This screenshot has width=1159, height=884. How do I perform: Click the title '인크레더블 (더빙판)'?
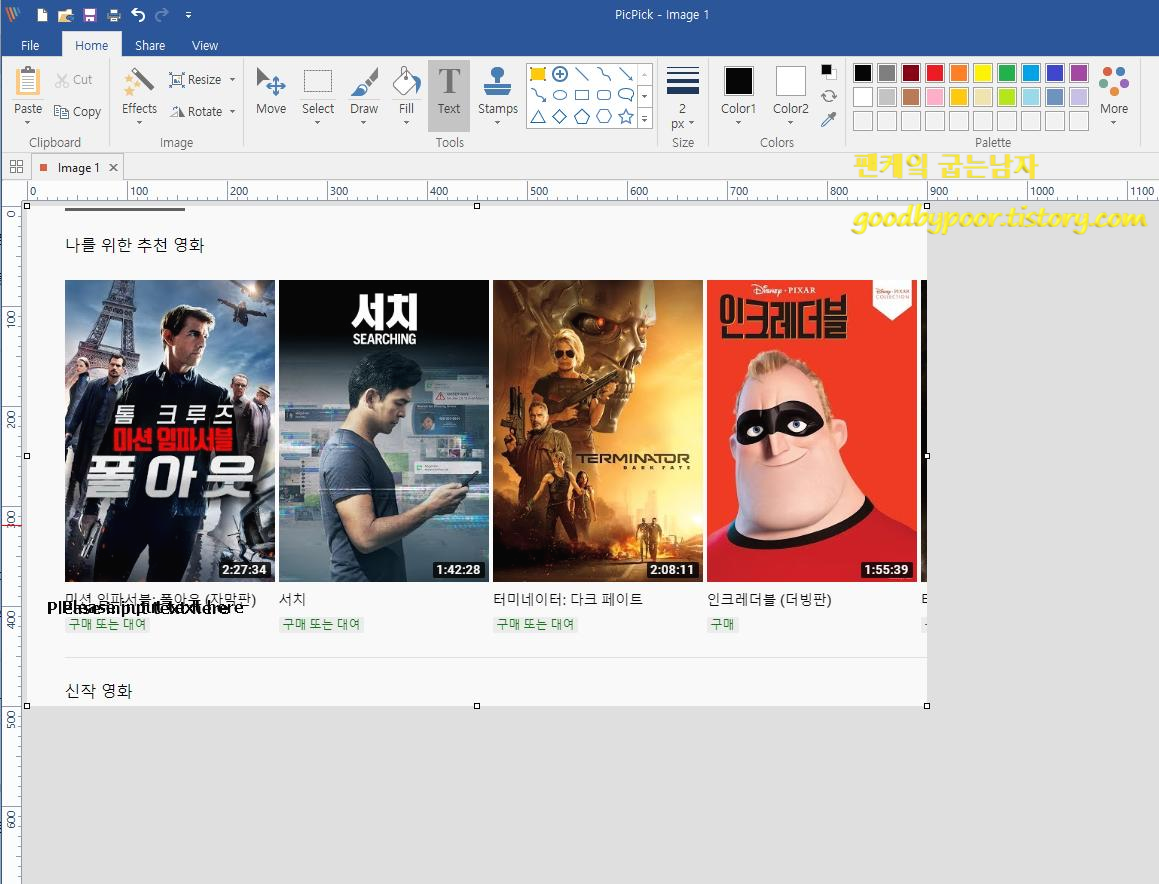coord(769,599)
